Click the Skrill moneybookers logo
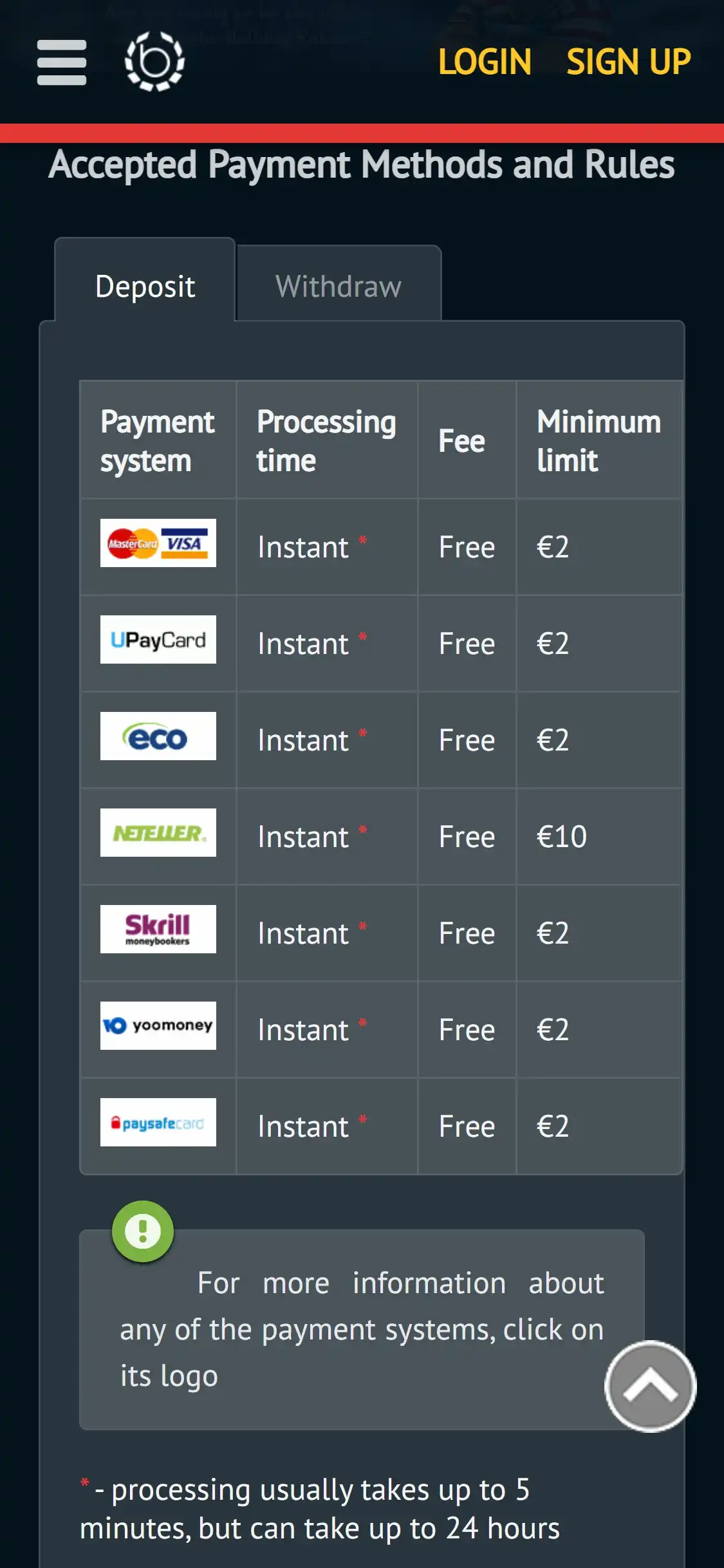 (x=158, y=929)
